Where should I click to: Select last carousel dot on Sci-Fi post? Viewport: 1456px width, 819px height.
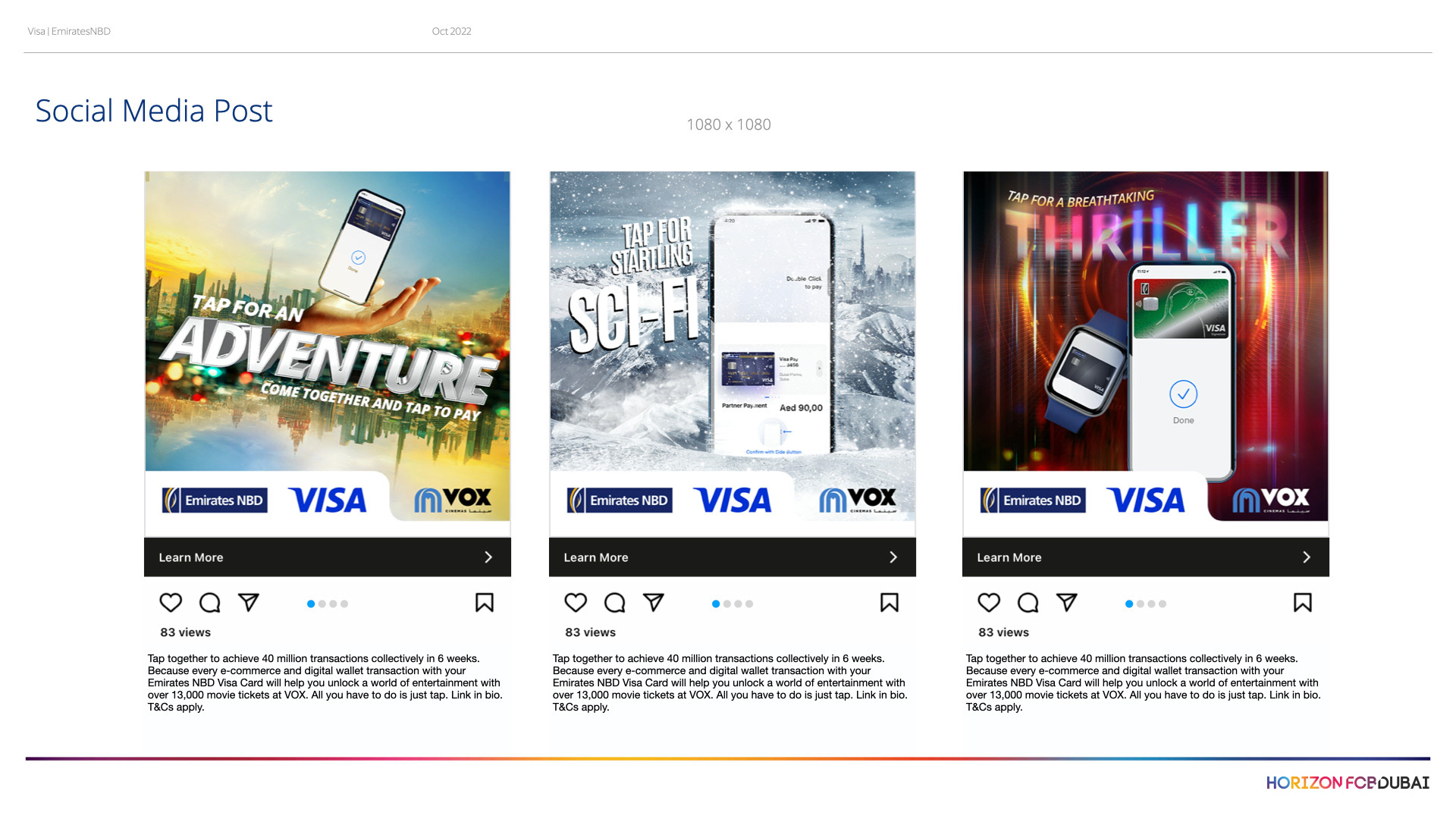pos(749,604)
